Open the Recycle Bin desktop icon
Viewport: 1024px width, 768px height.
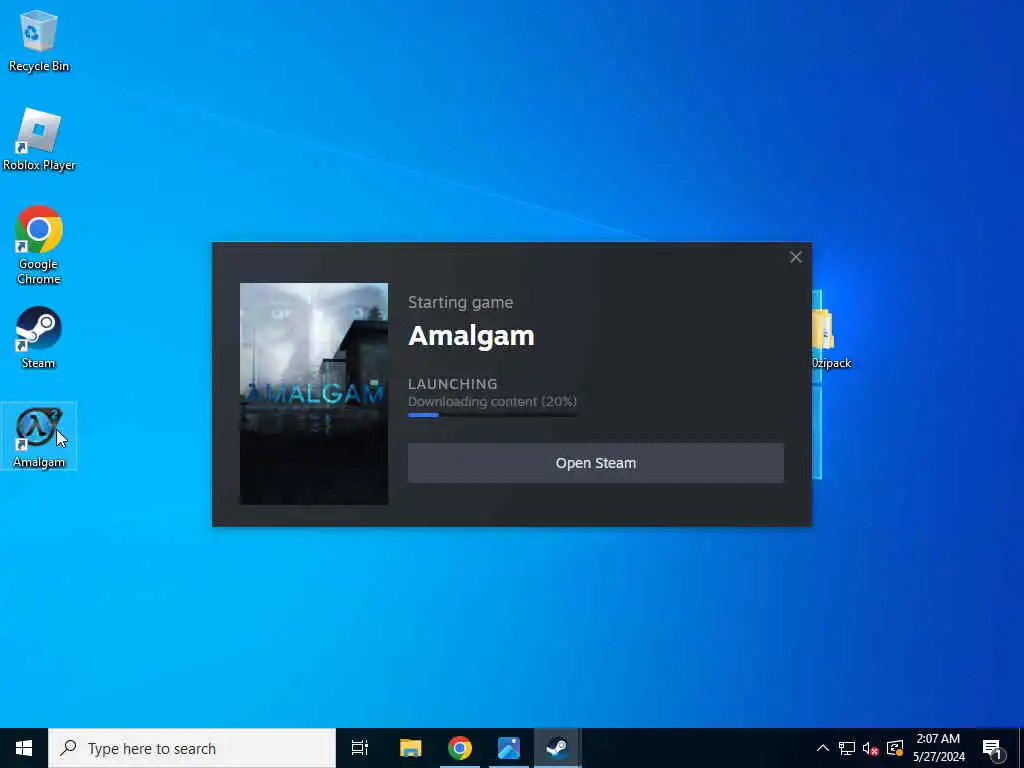pos(39,40)
